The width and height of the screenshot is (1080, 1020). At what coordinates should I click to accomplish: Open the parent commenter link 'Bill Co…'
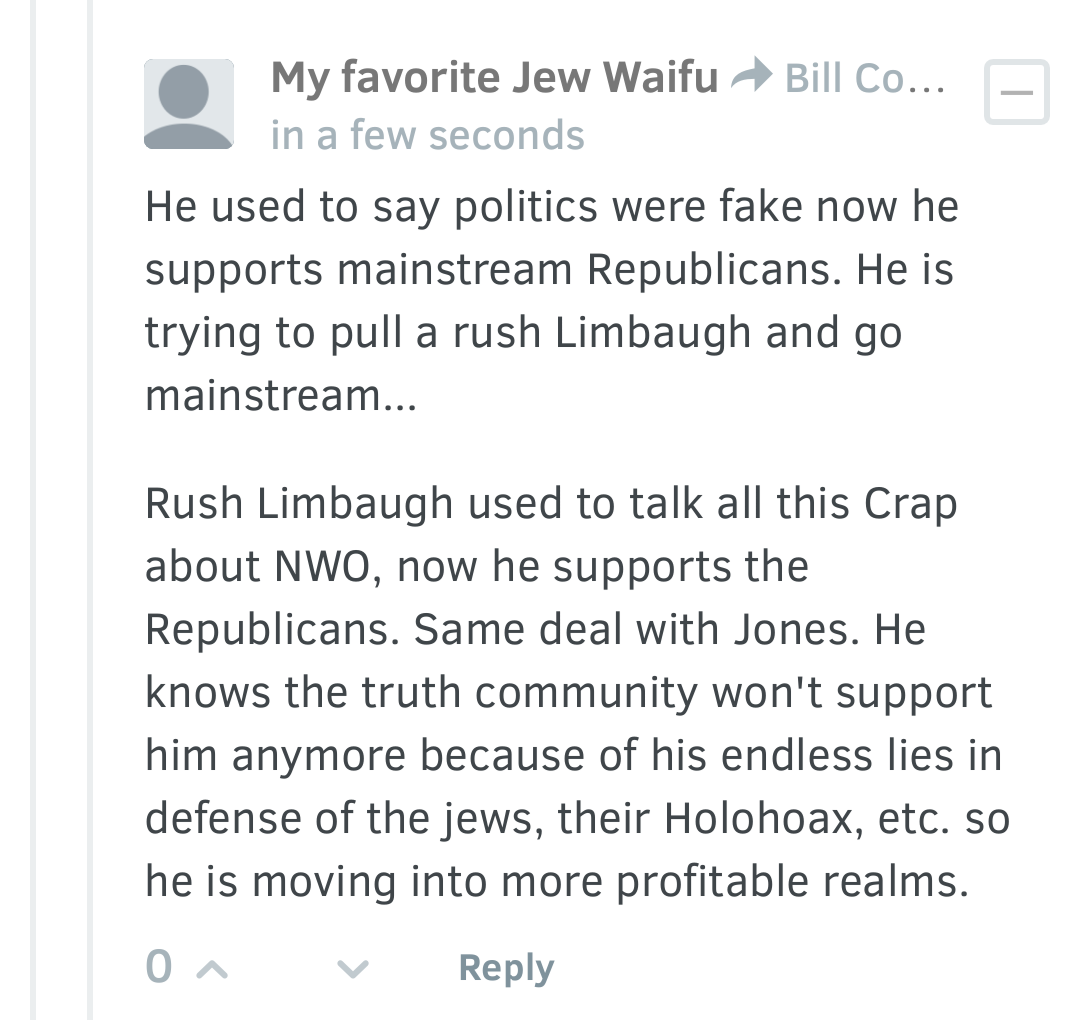pyautogui.click(x=865, y=78)
